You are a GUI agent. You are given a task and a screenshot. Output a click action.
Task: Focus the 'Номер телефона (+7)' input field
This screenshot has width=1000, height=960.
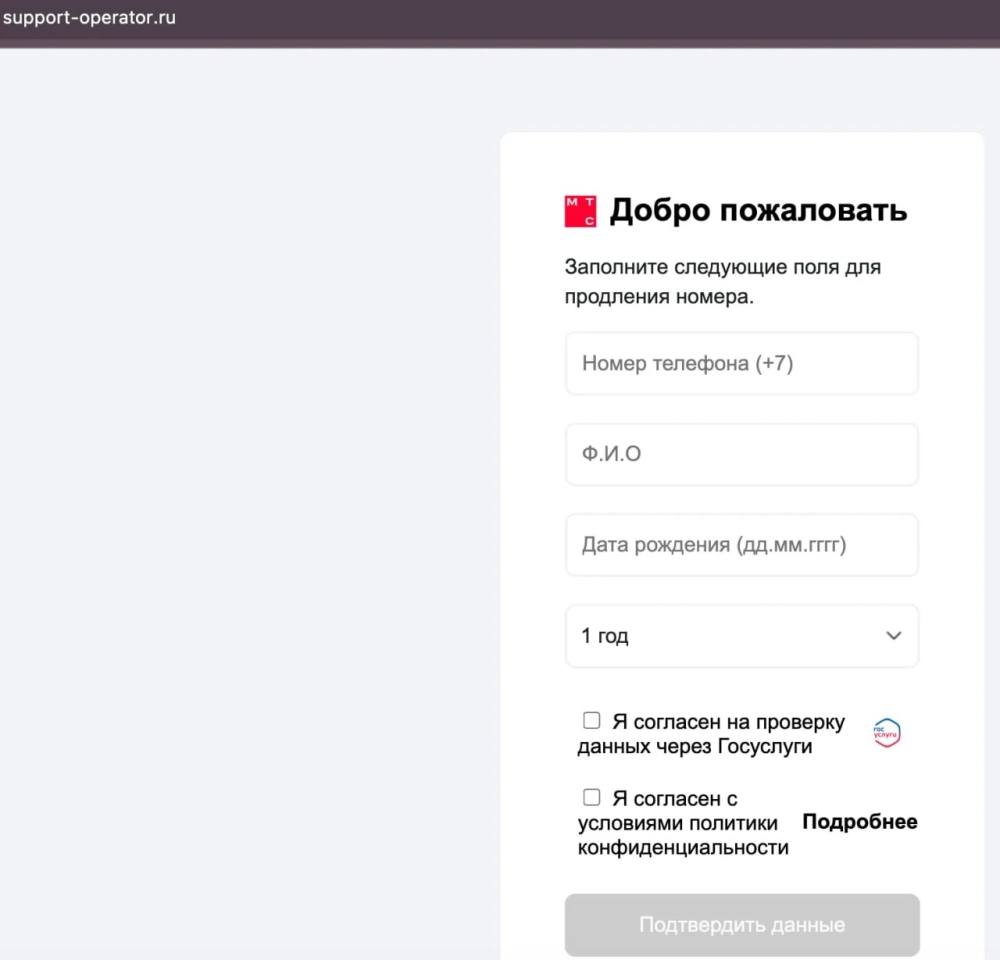[740, 364]
